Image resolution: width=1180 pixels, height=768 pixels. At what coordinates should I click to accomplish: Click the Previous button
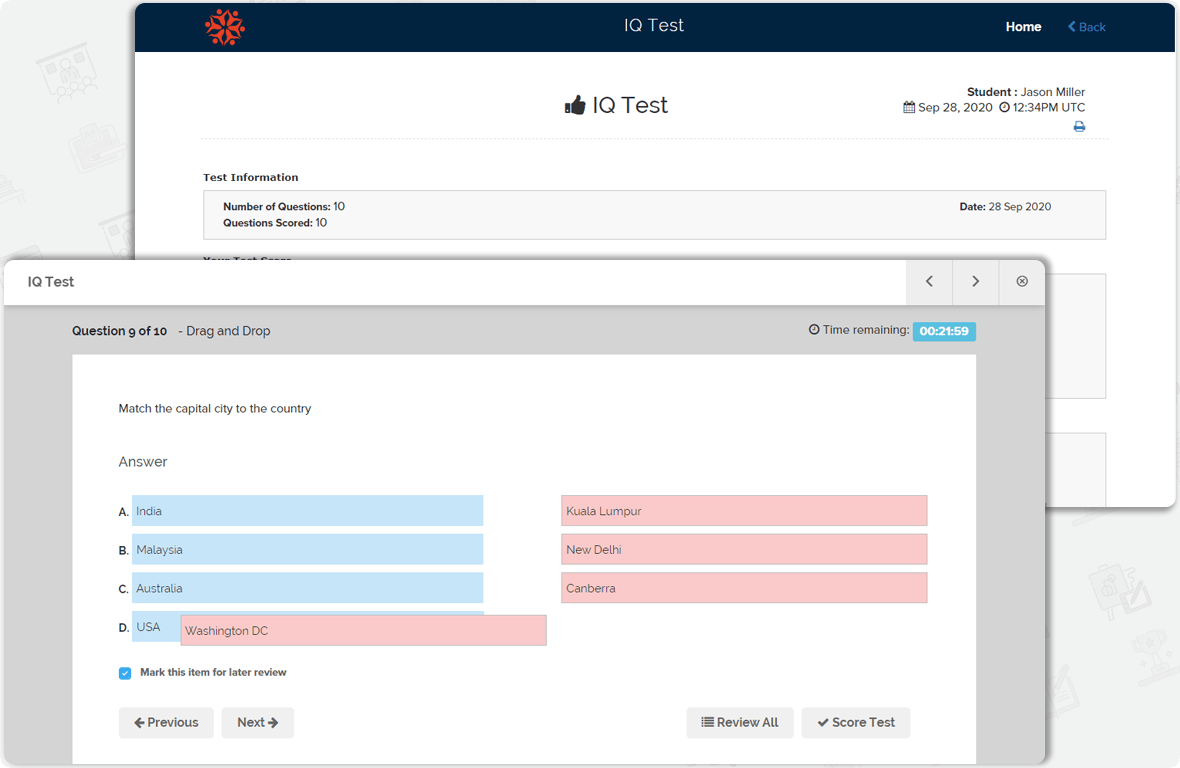[166, 723]
